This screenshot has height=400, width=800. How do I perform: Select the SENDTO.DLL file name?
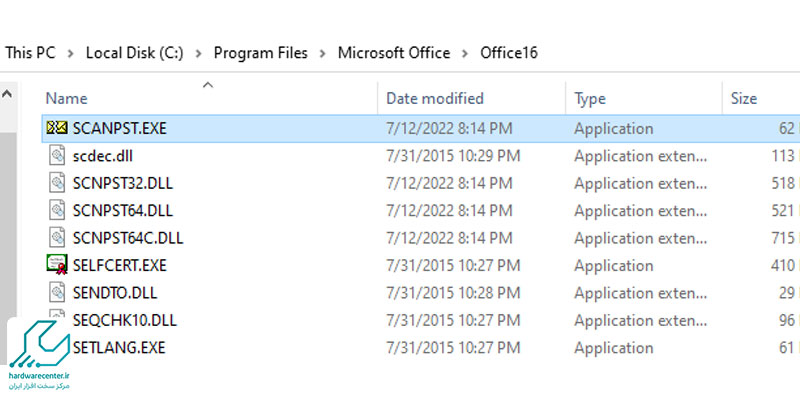click(115, 293)
